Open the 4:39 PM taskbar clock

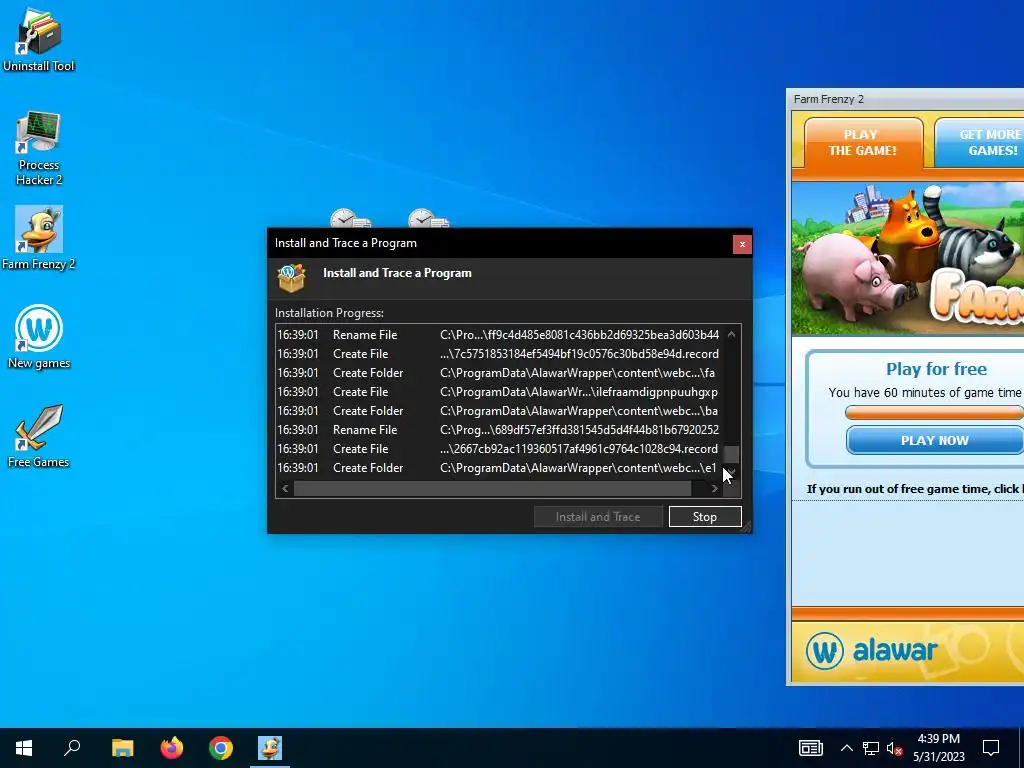click(938, 748)
